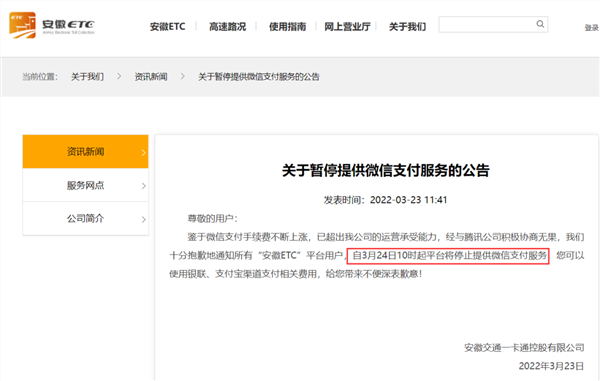The height and width of the screenshot is (381, 600).
Task: Go to 资讯新闻 in the breadcrumb
Action: tap(151, 77)
